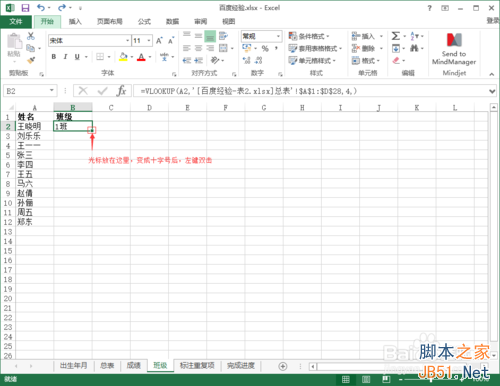Toggle top vertical alignment
The height and width of the screenshot is (386, 500).
[187, 36]
